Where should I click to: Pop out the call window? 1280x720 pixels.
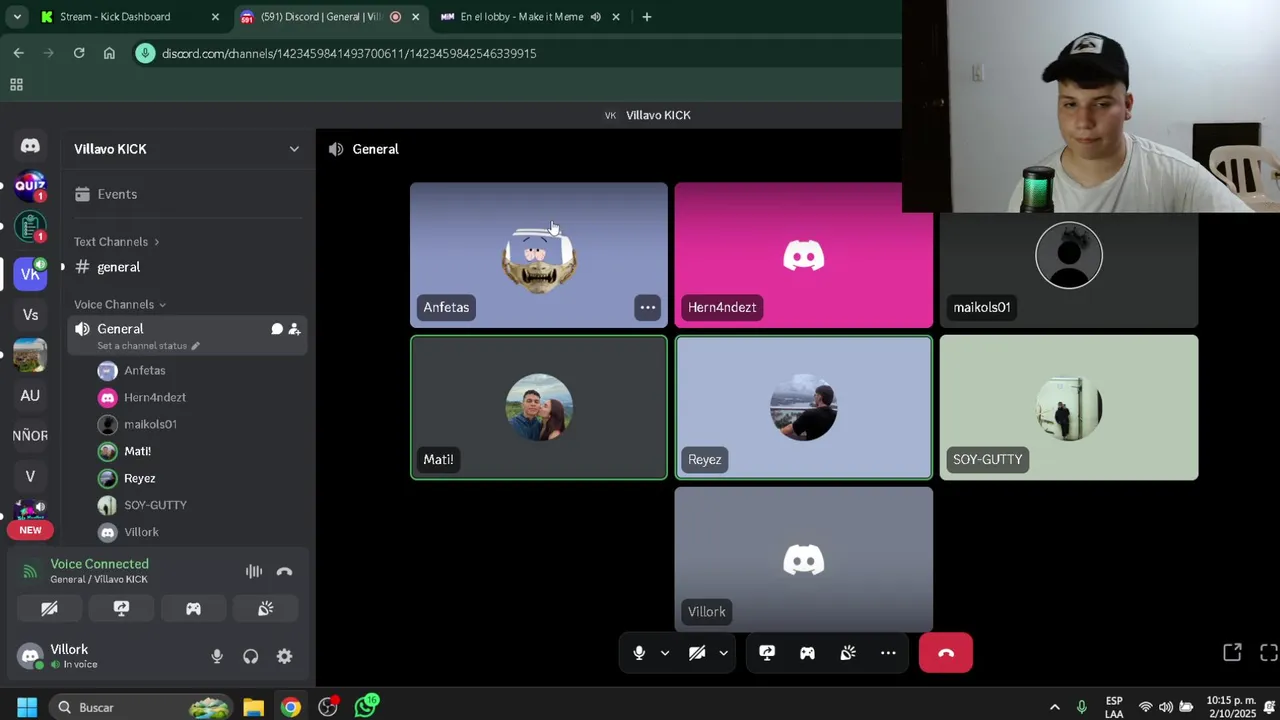point(1232,653)
